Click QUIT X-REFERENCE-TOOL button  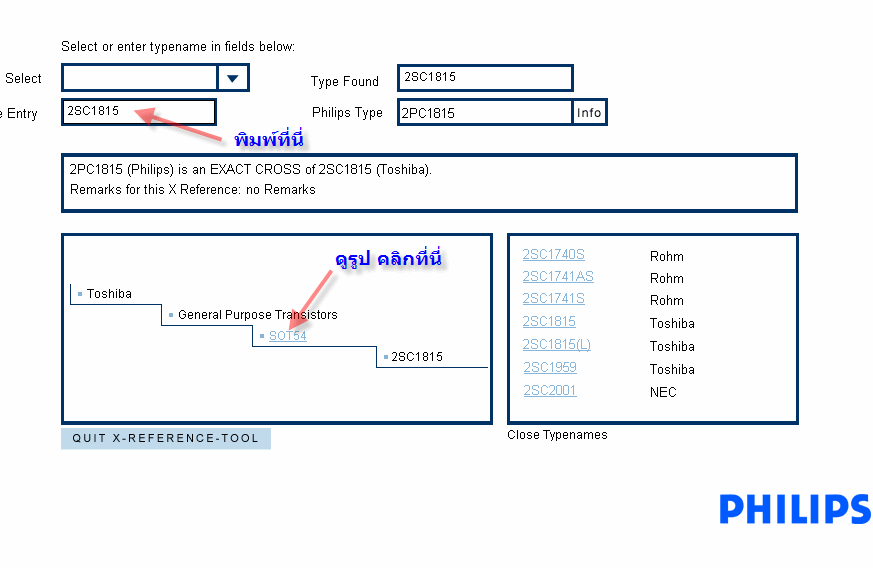(x=166, y=438)
